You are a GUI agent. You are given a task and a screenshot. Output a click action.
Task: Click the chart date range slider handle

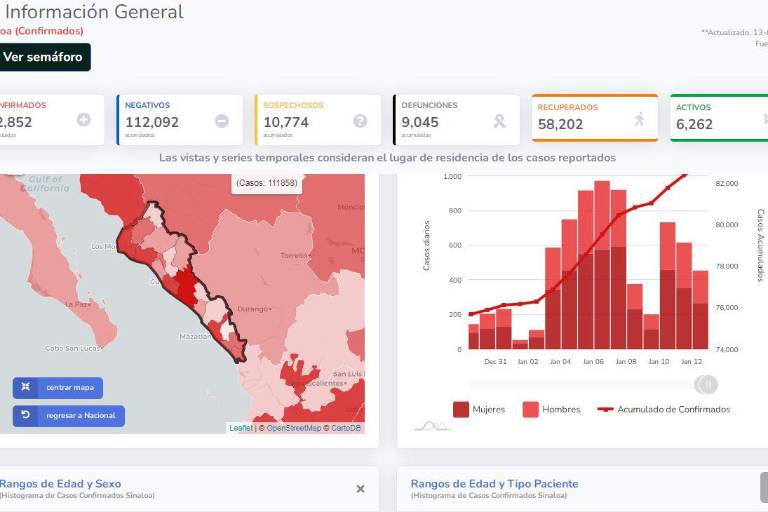pos(706,384)
